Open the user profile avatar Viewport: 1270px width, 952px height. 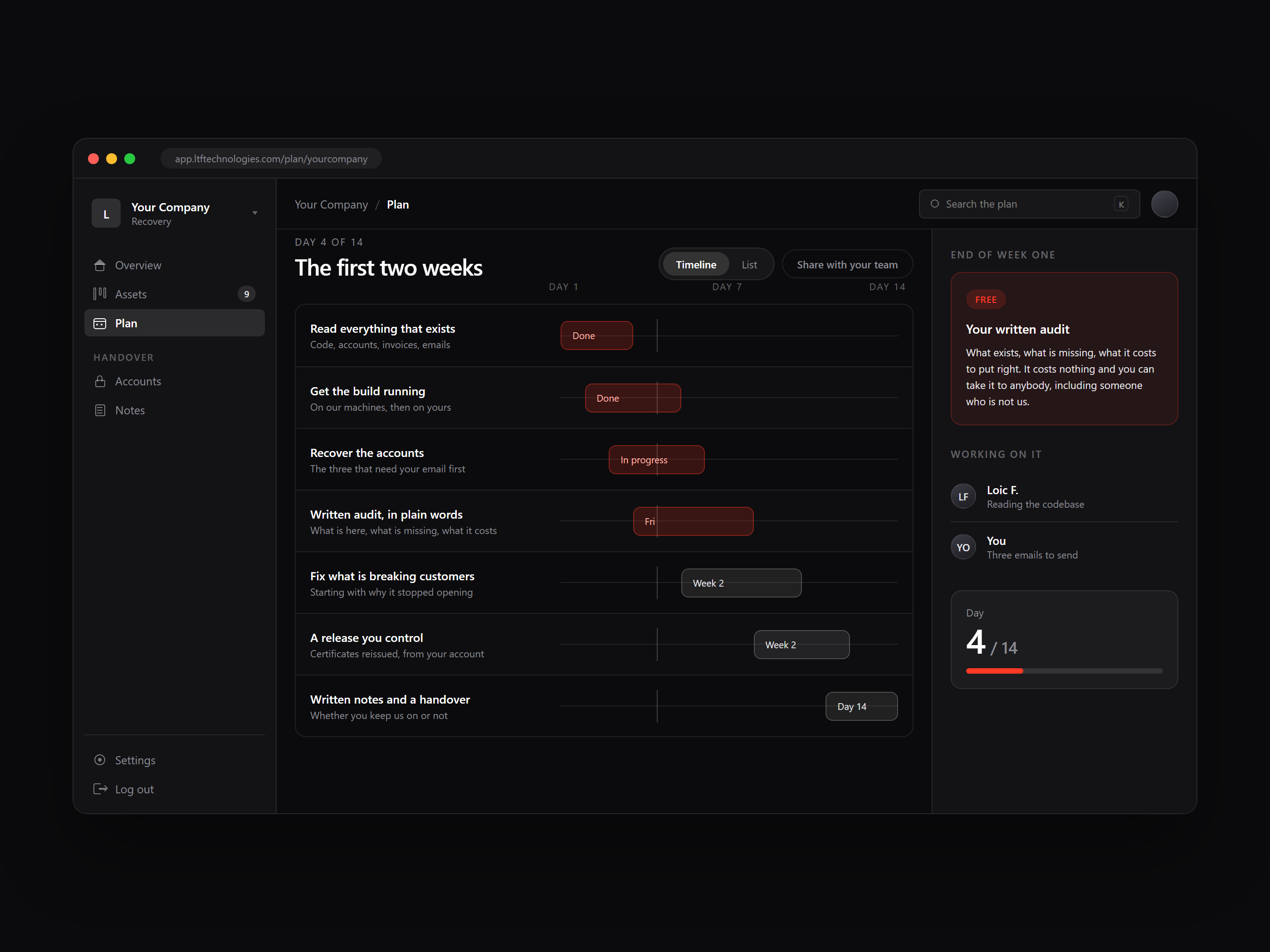[1164, 204]
